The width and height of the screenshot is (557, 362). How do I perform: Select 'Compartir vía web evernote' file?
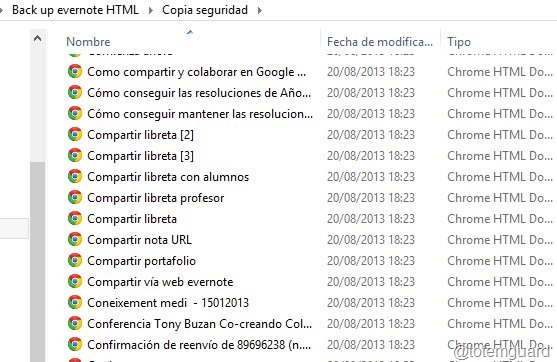pos(160,282)
